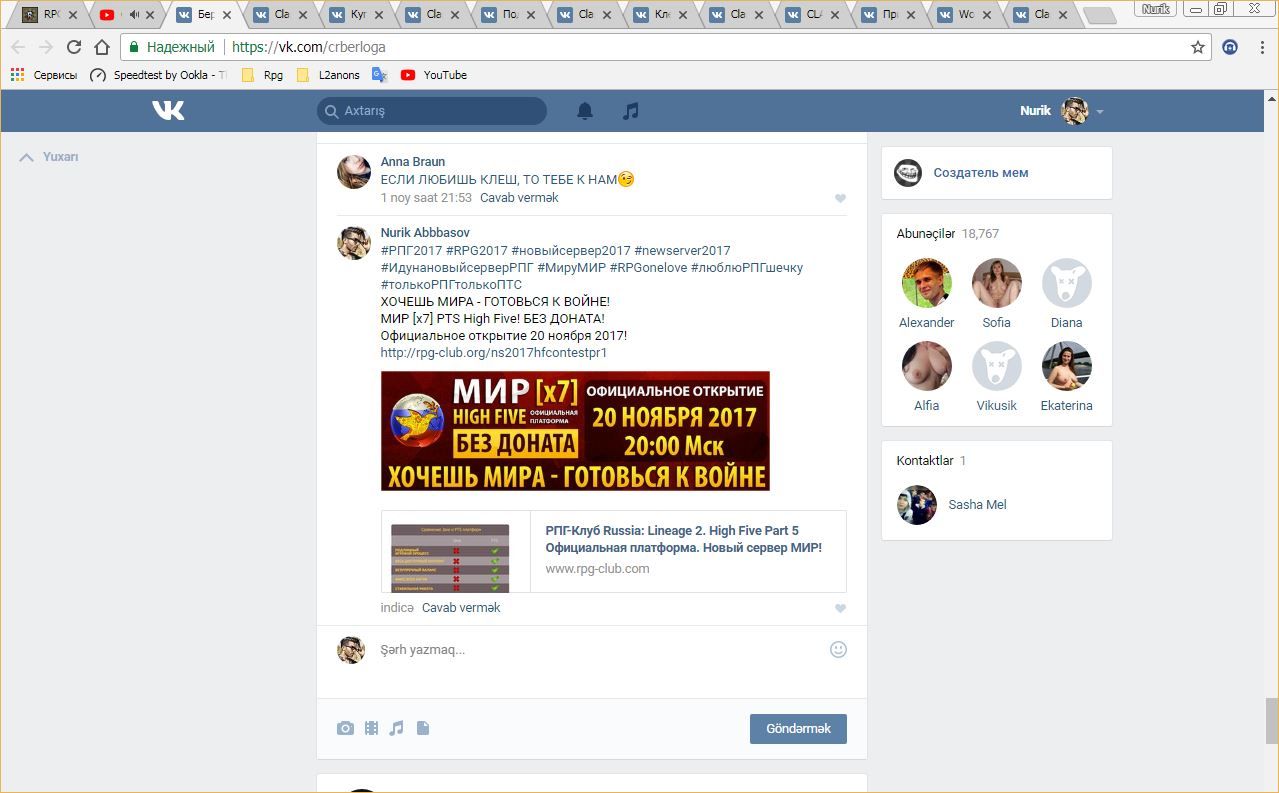Open the notifications bell icon

(585, 111)
